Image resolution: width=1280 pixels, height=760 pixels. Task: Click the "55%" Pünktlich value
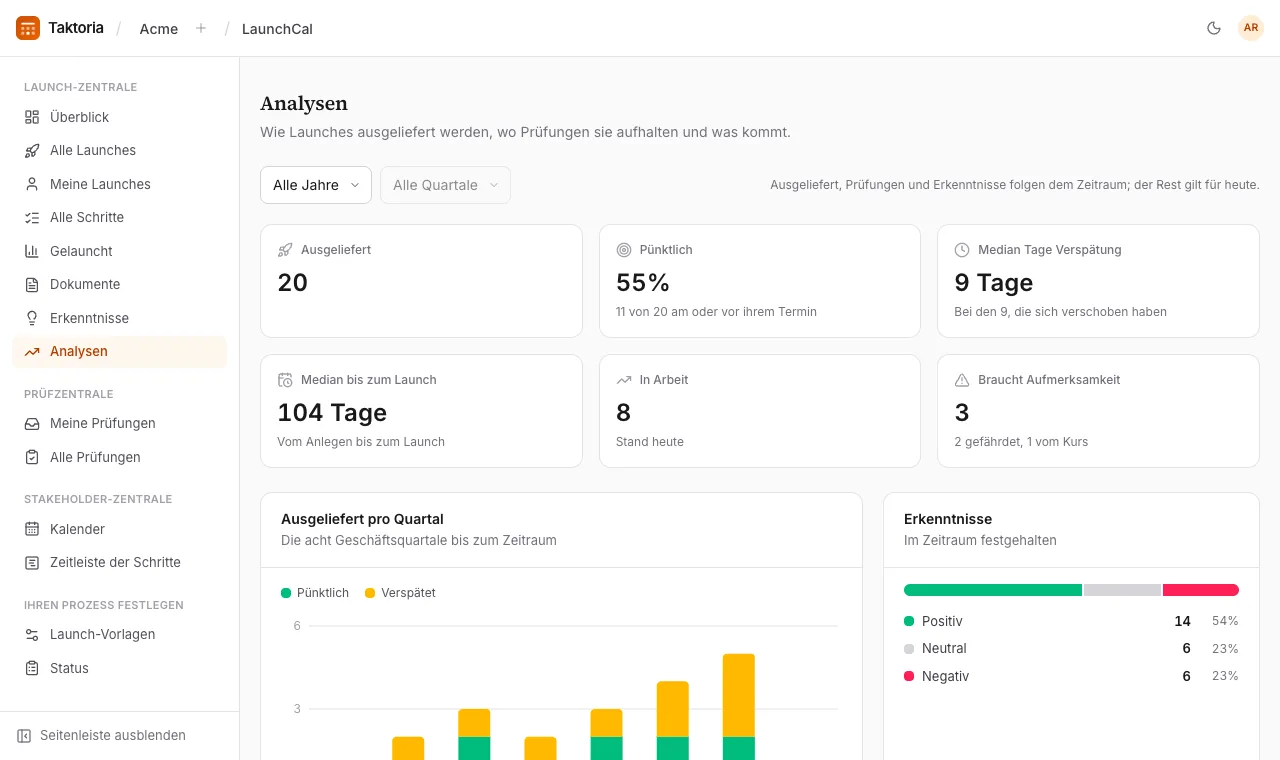coord(643,282)
